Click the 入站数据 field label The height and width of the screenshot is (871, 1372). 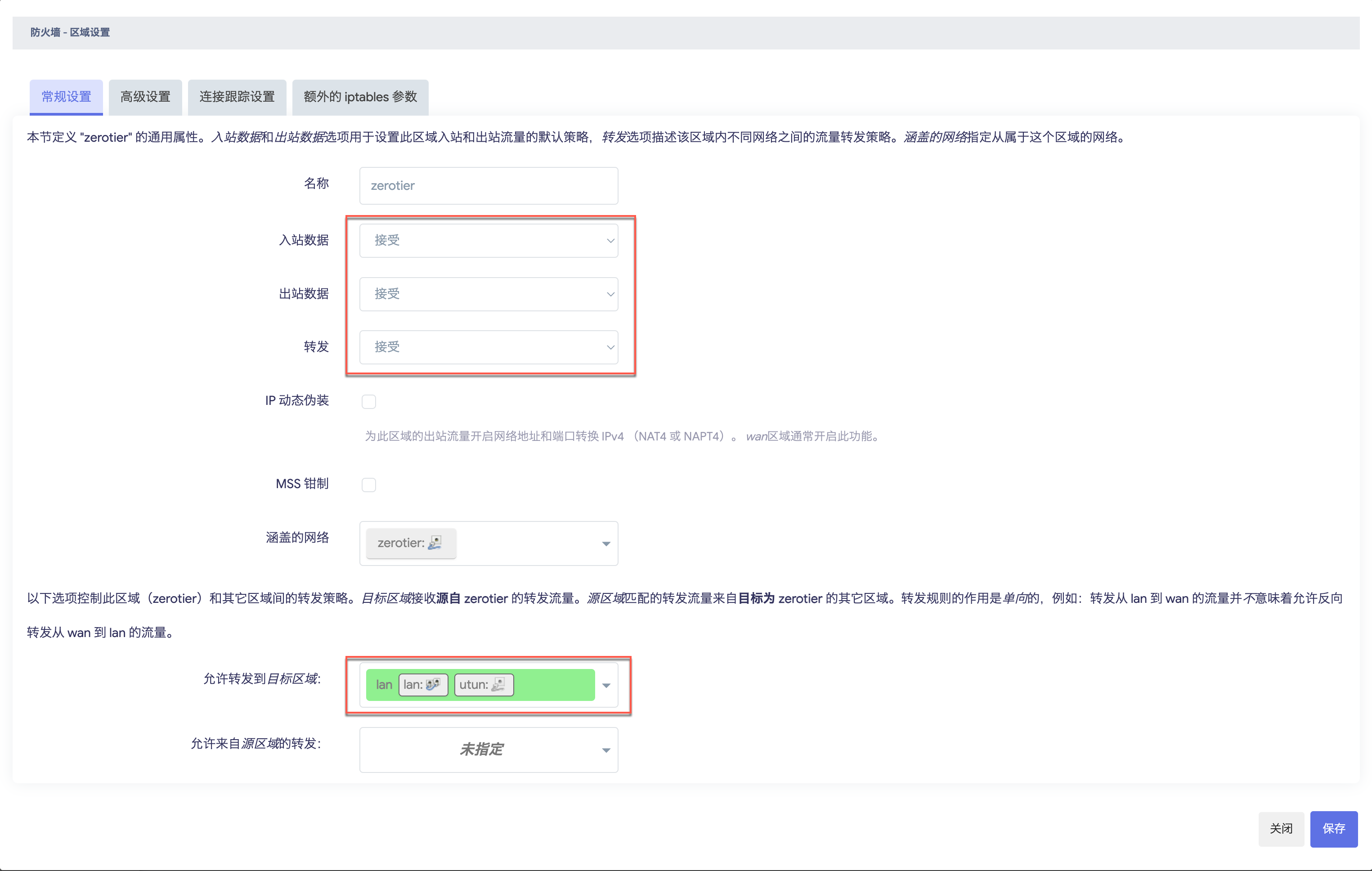303,240
